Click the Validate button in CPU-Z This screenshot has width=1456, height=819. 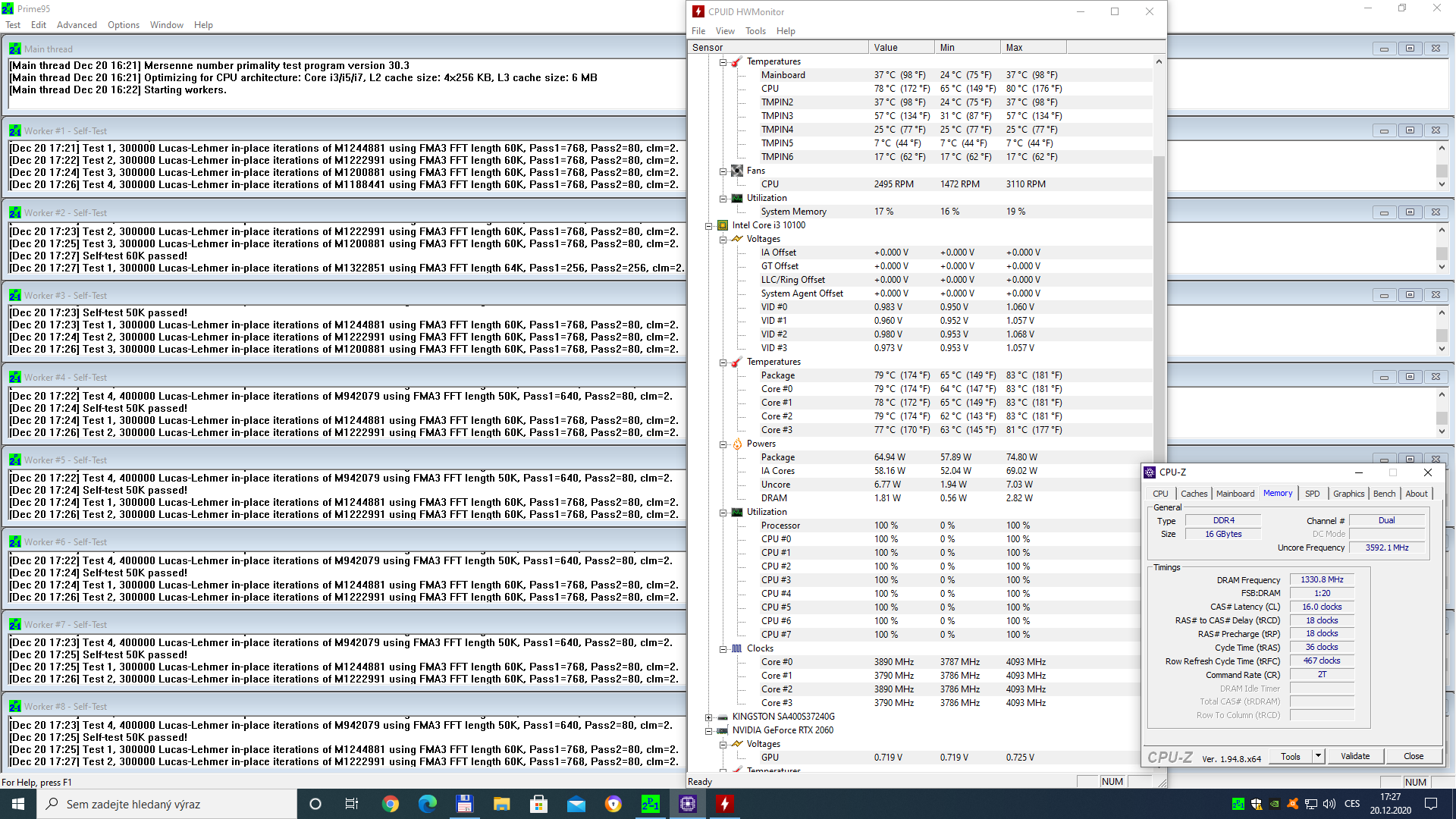click(1354, 756)
